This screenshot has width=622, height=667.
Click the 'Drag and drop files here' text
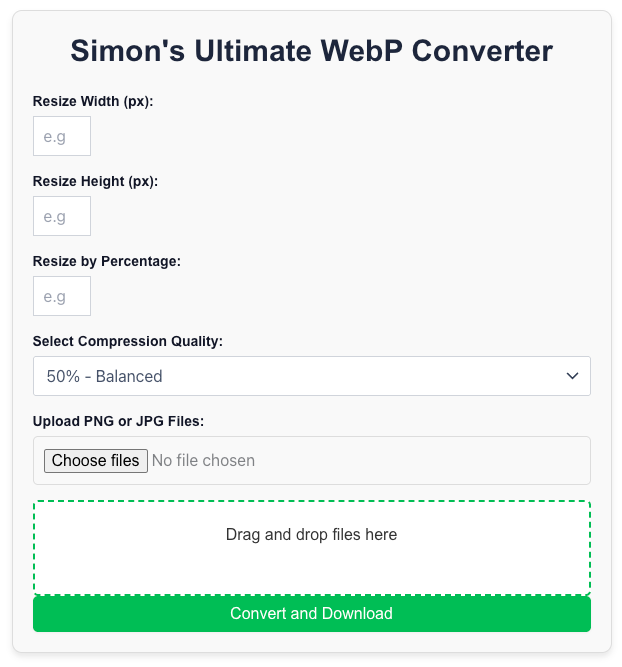click(311, 535)
